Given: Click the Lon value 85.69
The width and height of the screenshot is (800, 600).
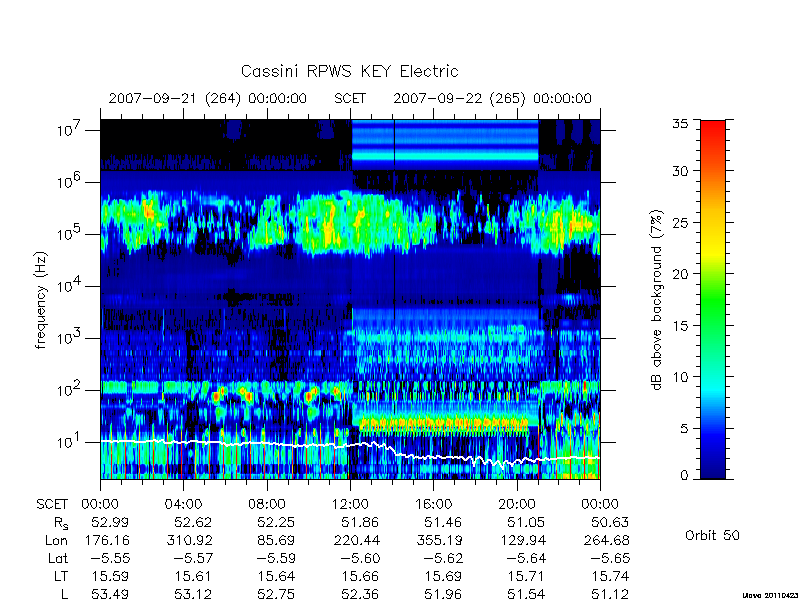Looking at the screenshot, I should 277,540.
